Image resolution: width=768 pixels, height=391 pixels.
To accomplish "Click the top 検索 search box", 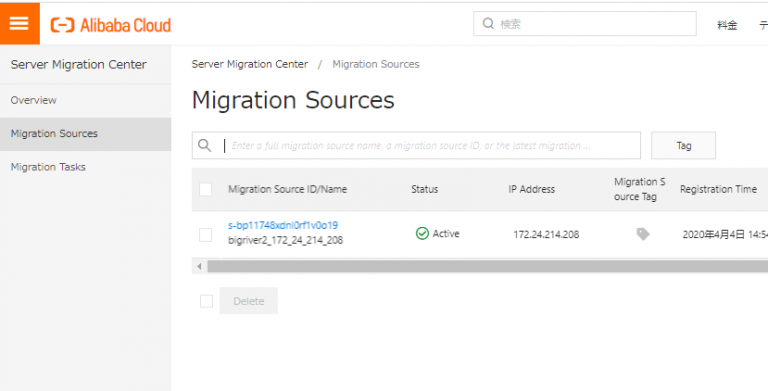I will point(585,24).
